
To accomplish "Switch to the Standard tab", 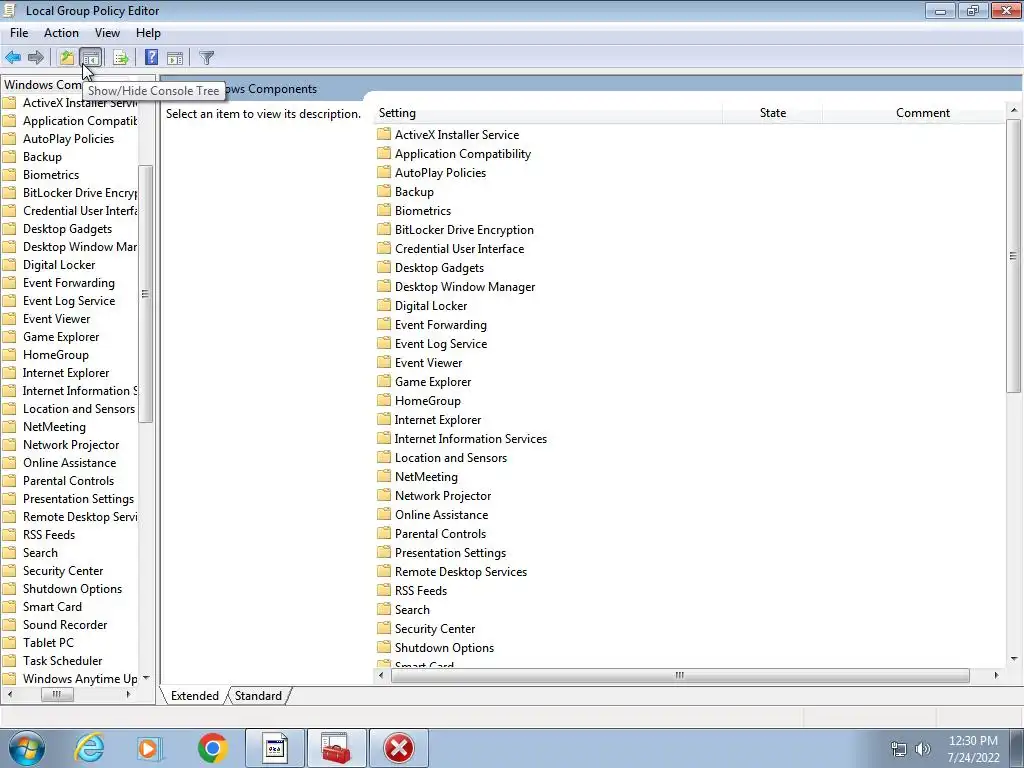I will pyautogui.click(x=258, y=696).
